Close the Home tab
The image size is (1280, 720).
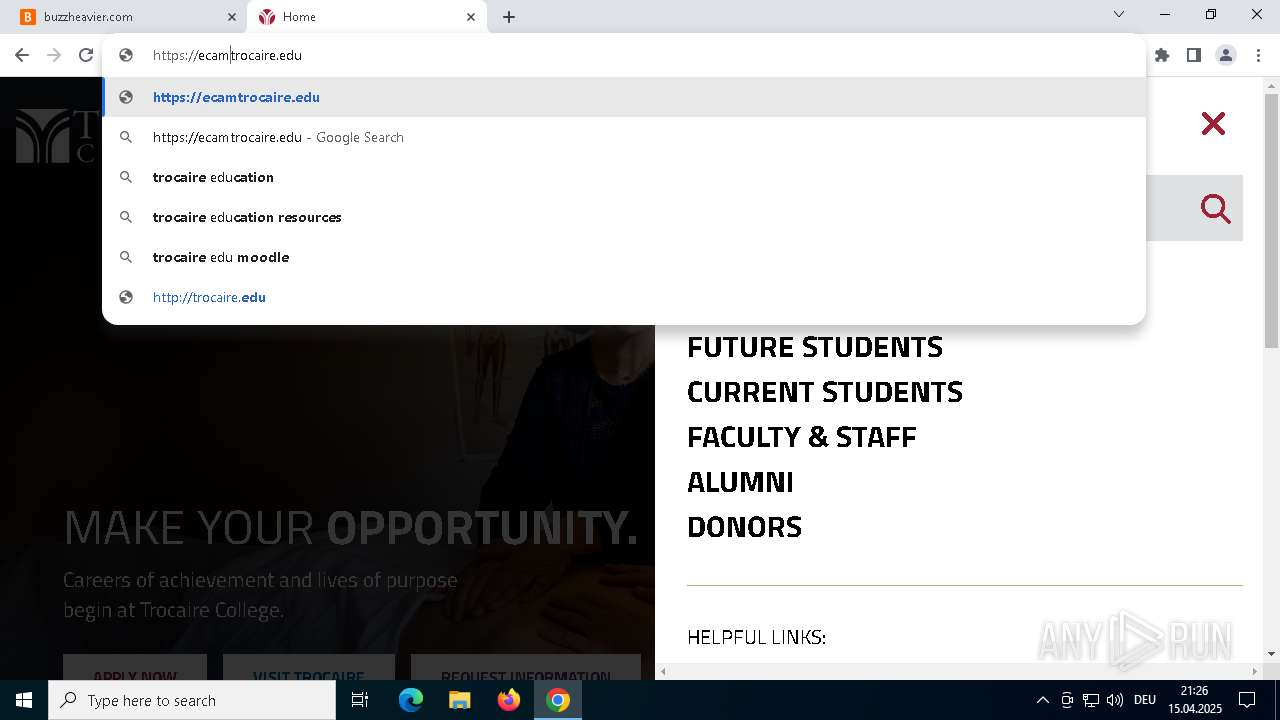click(x=471, y=17)
